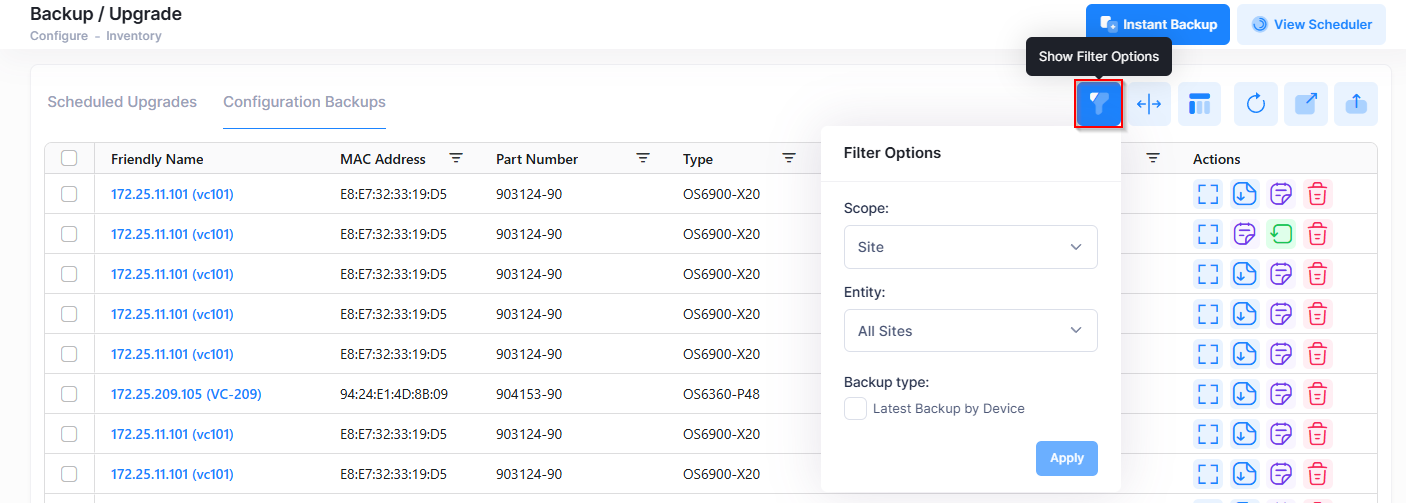
Task: Delete the first row's backup
Action: [1318, 194]
